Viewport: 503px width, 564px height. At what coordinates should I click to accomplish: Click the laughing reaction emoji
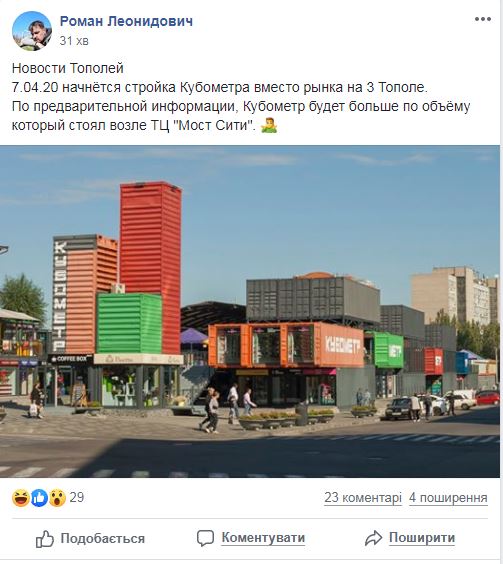[x=21, y=498]
